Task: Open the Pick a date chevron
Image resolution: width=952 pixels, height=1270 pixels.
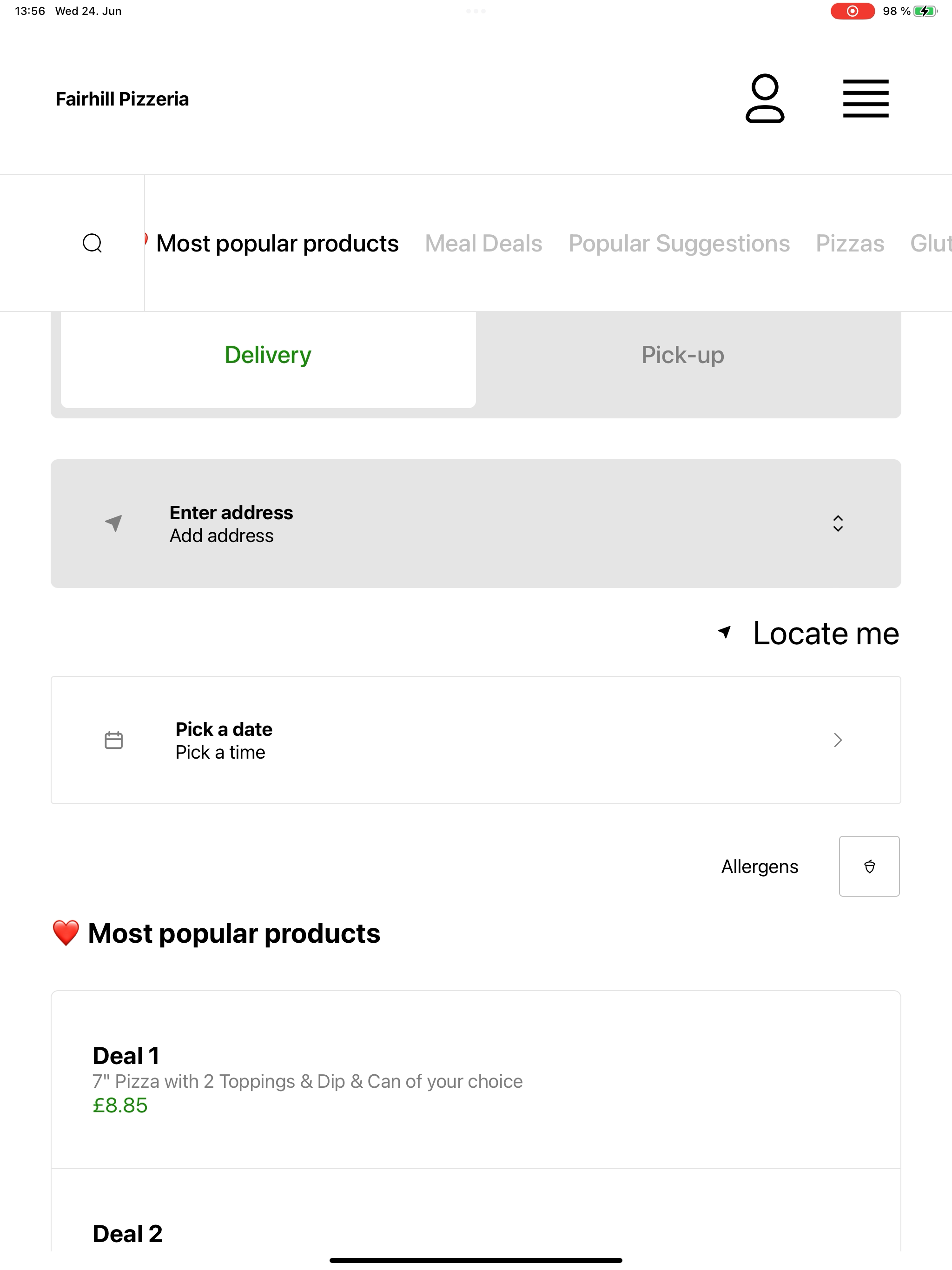Action: pos(838,740)
